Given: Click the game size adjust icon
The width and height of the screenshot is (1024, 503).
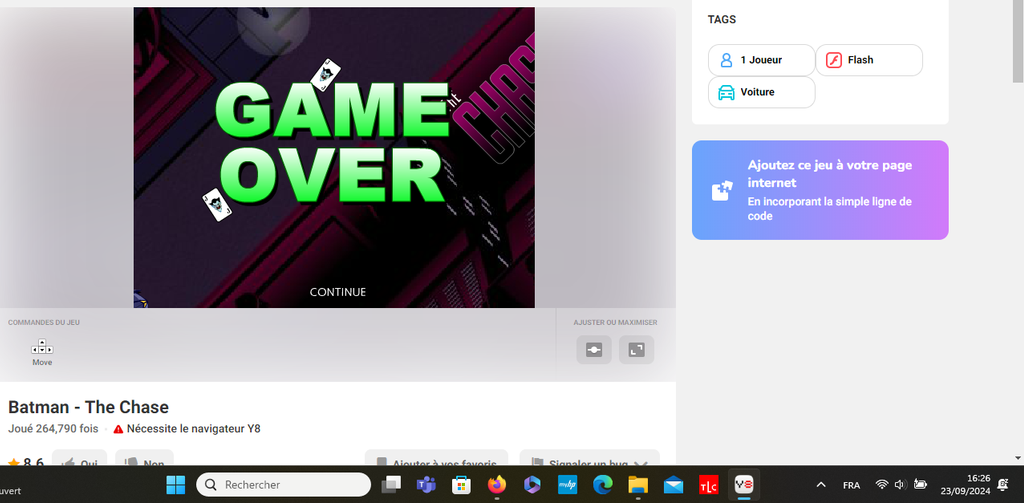Looking at the screenshot, I should click(593, 349).
